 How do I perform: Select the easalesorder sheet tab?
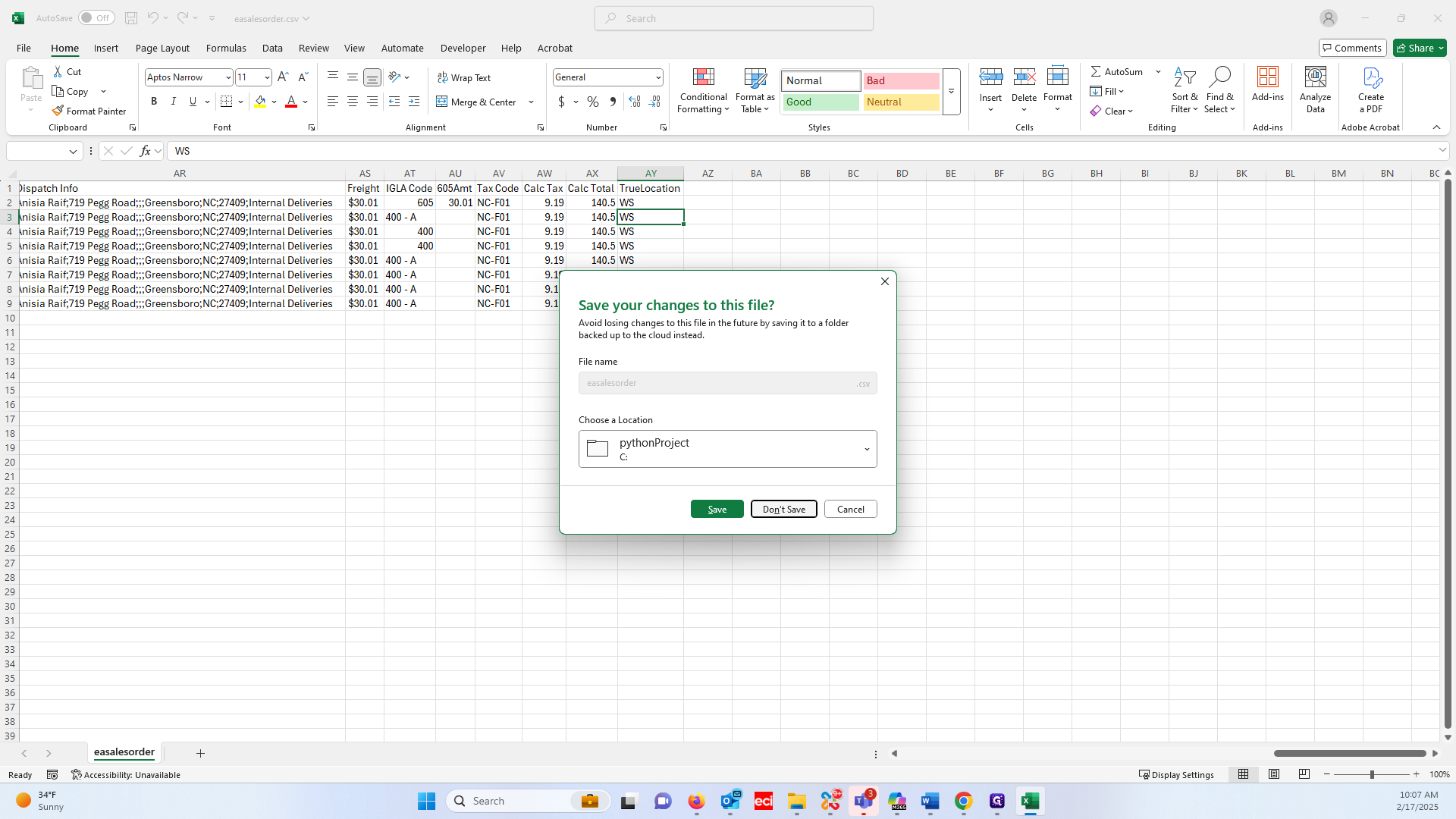pyautogui.click(x=124, y=752)
